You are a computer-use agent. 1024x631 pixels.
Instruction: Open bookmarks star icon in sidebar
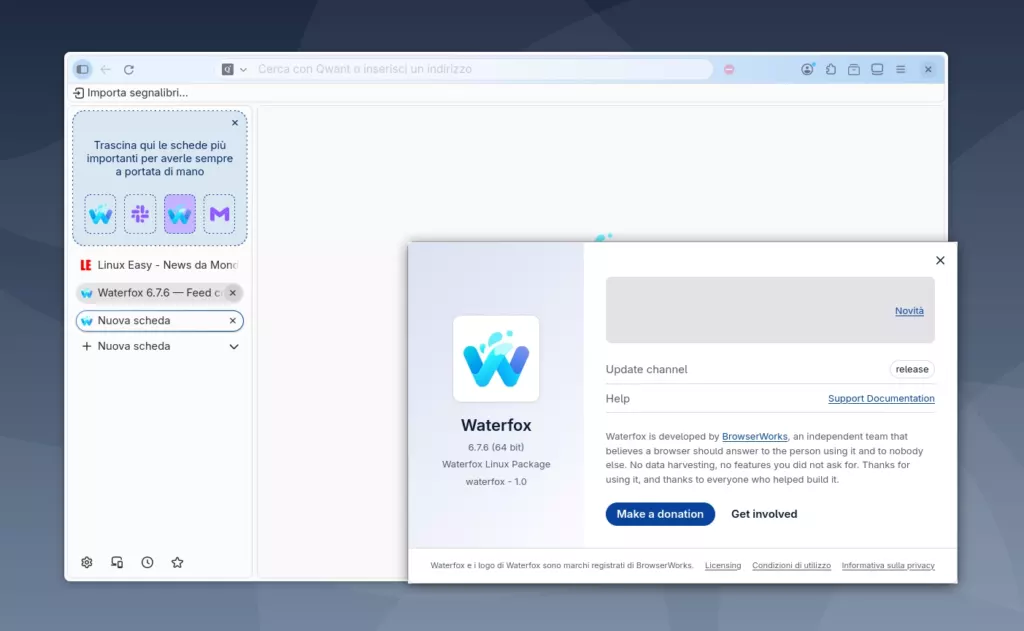tap(178, 562)
